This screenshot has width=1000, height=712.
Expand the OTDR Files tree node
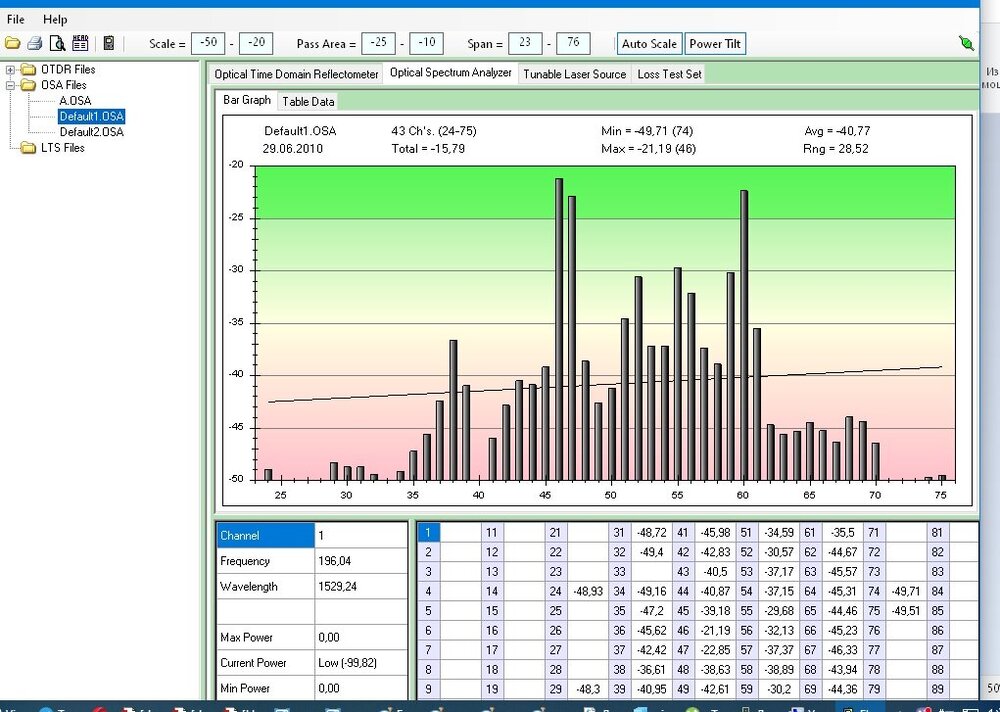11,70
